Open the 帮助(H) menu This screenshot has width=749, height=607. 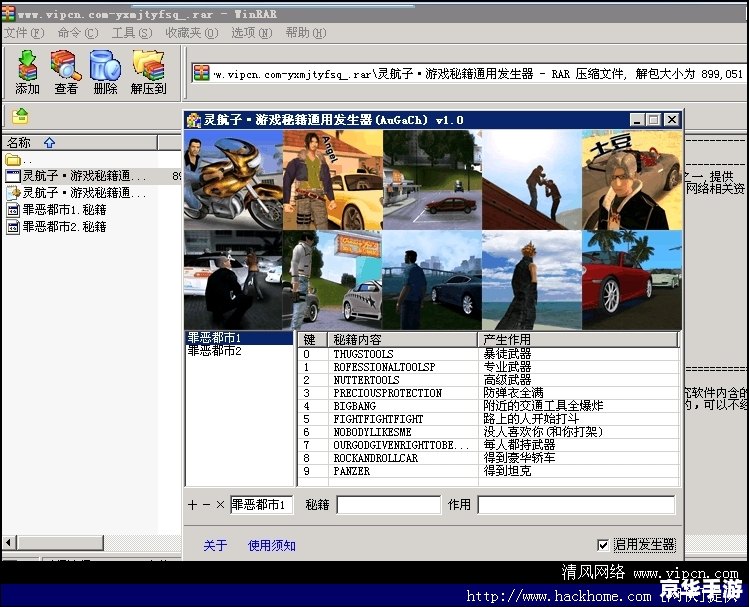[306, 33]
